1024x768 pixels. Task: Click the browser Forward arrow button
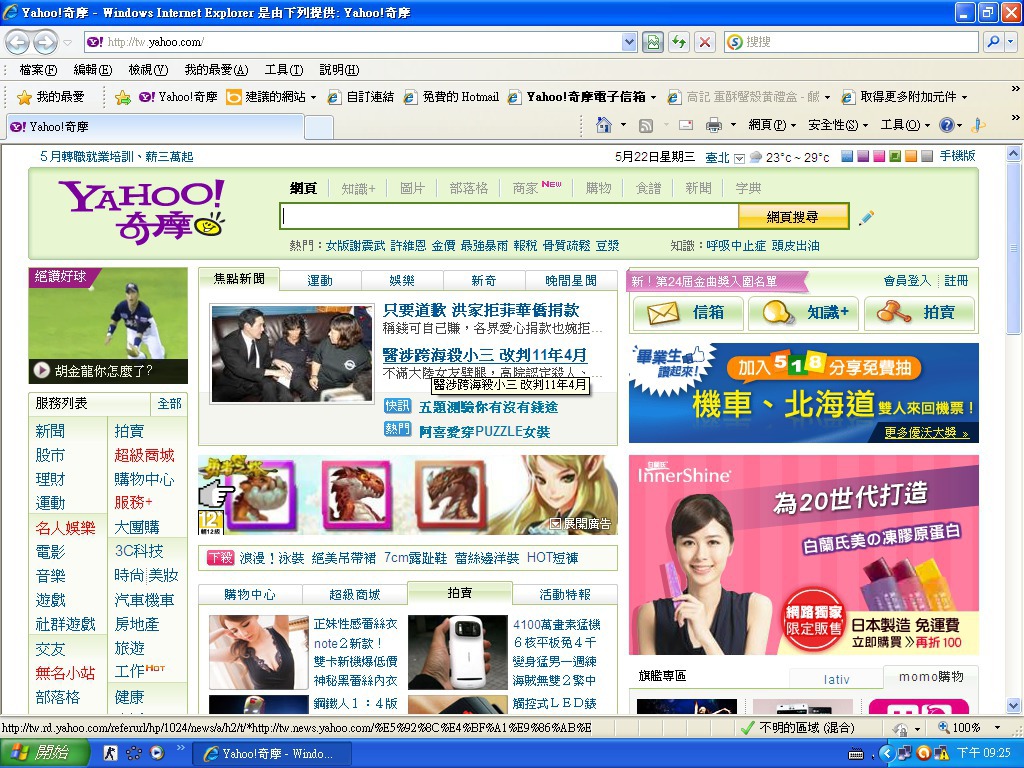pyautogui.click(x=45, y=42)
